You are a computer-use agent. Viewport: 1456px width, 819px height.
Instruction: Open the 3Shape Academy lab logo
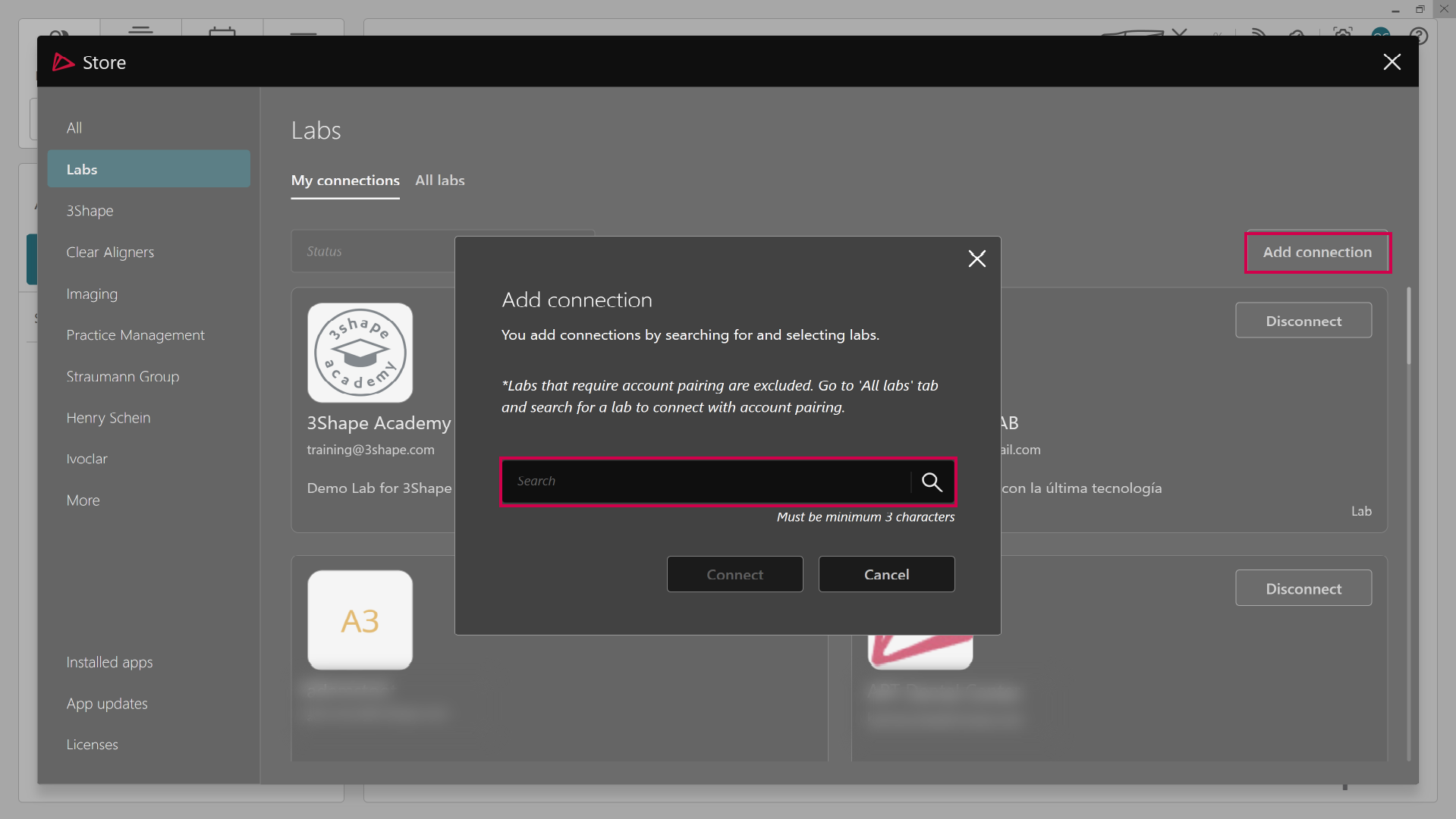tap(360, 353)
